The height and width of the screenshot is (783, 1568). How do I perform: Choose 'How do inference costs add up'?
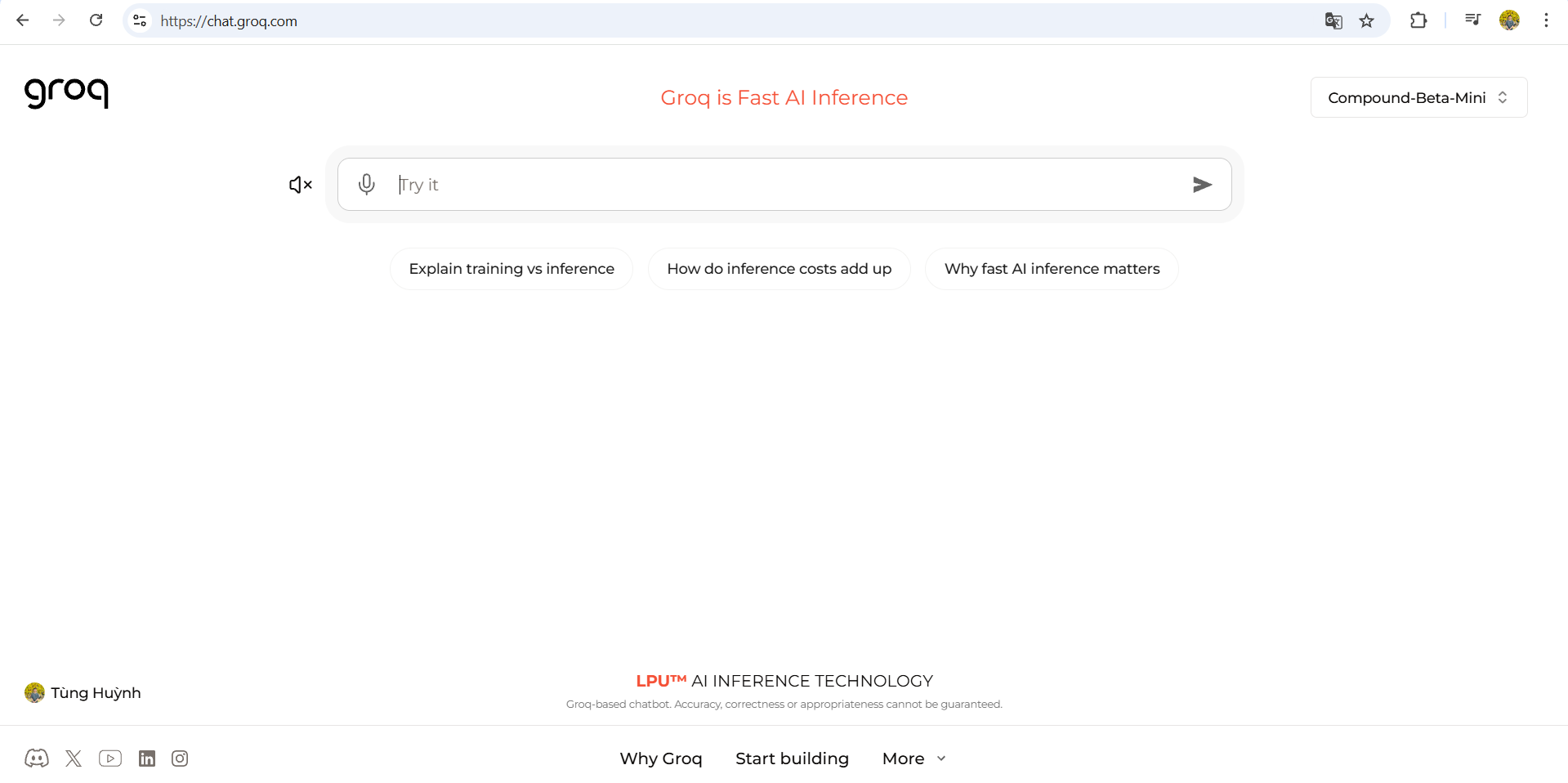click(780, 269)
